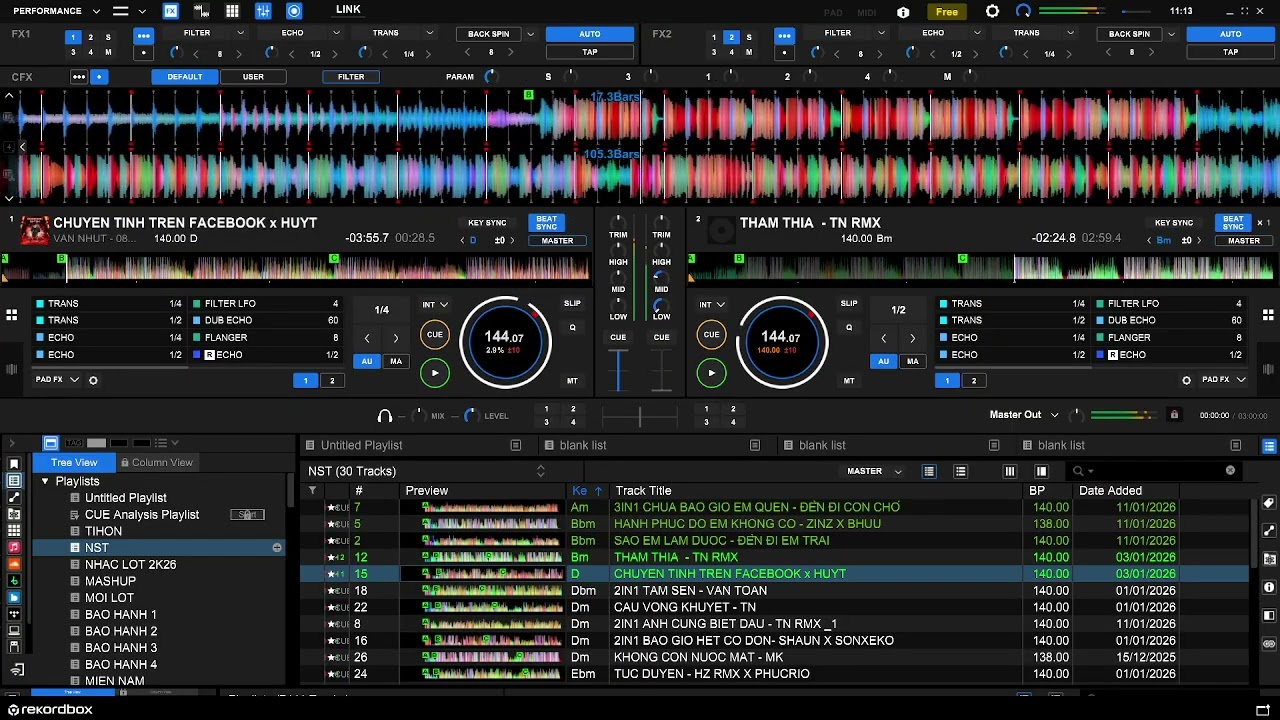Trigger the deck 1 DUB ECHO pad
1280x720 pixels.
click(x=266, y=320)
